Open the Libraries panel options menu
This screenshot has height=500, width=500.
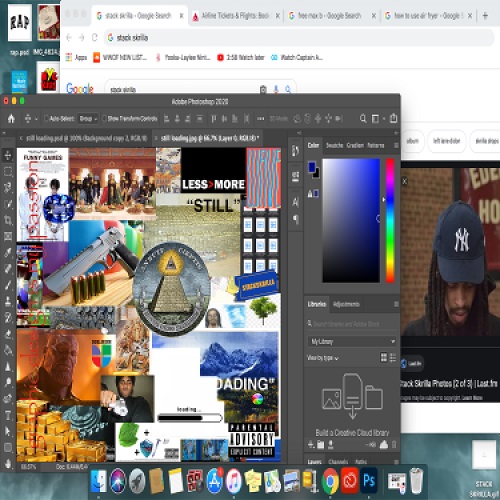(396, 304)
